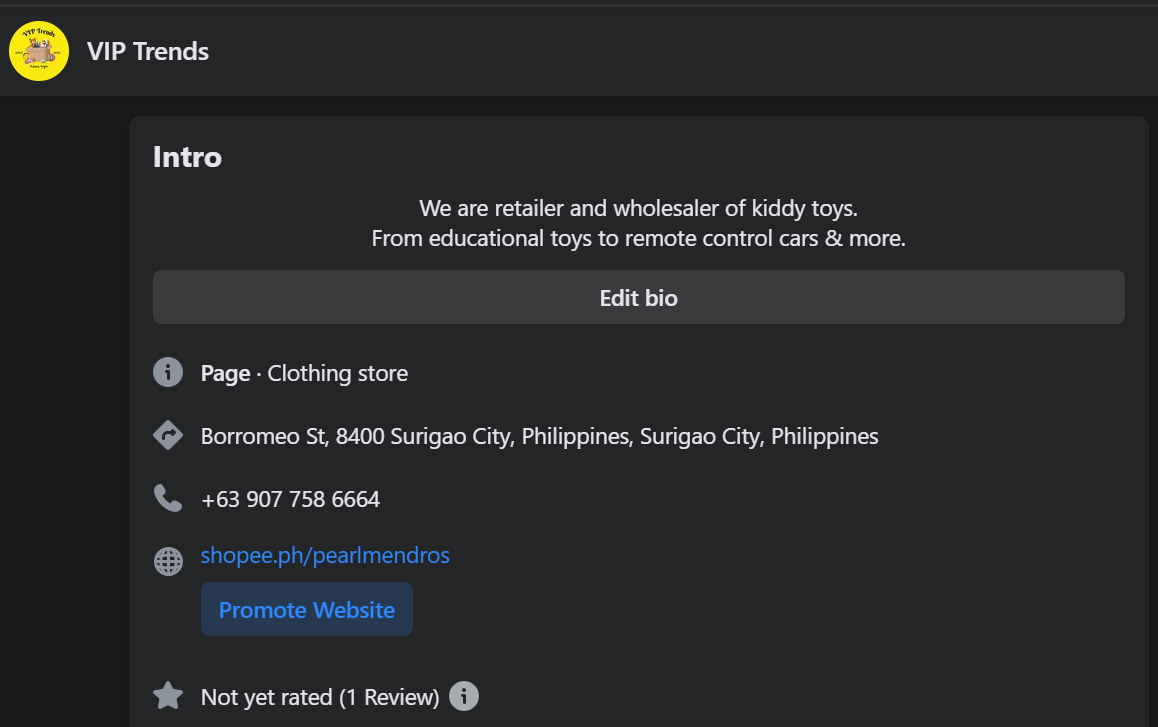Click the directions arrow icon beside address
Viewport: 1158px width, 727px height.
[x=168, y=436]
